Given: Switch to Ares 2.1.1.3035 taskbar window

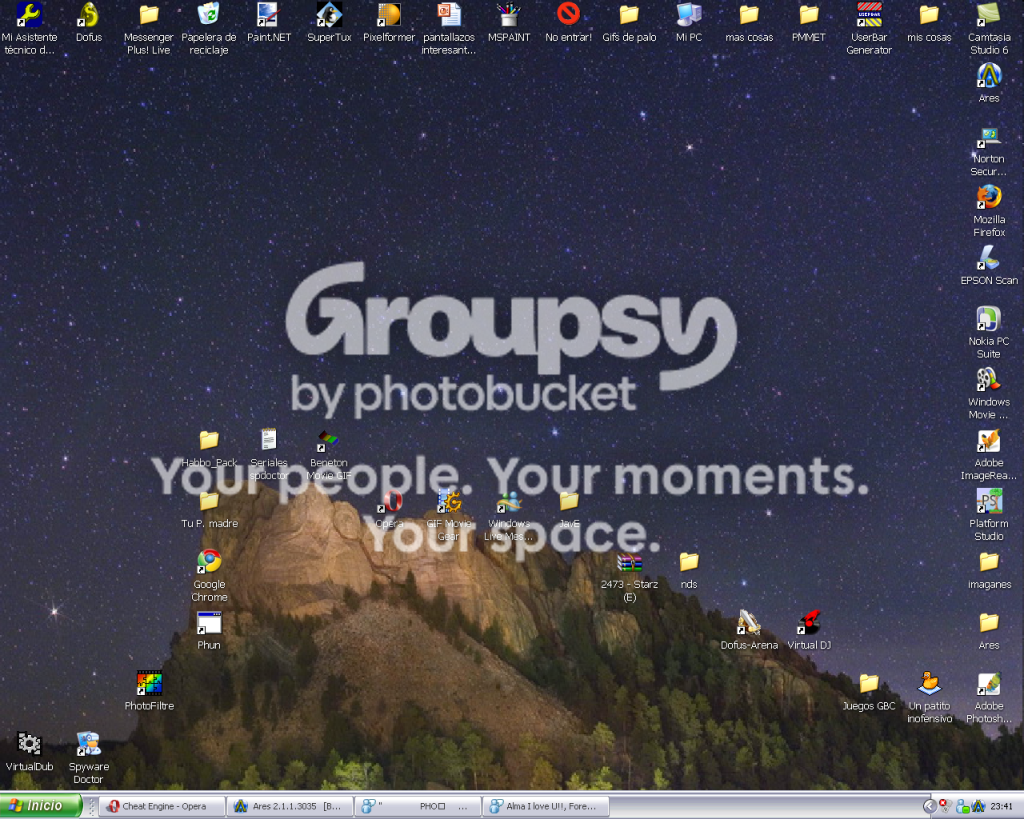Looking at the screenshot, I should (289, 807).
